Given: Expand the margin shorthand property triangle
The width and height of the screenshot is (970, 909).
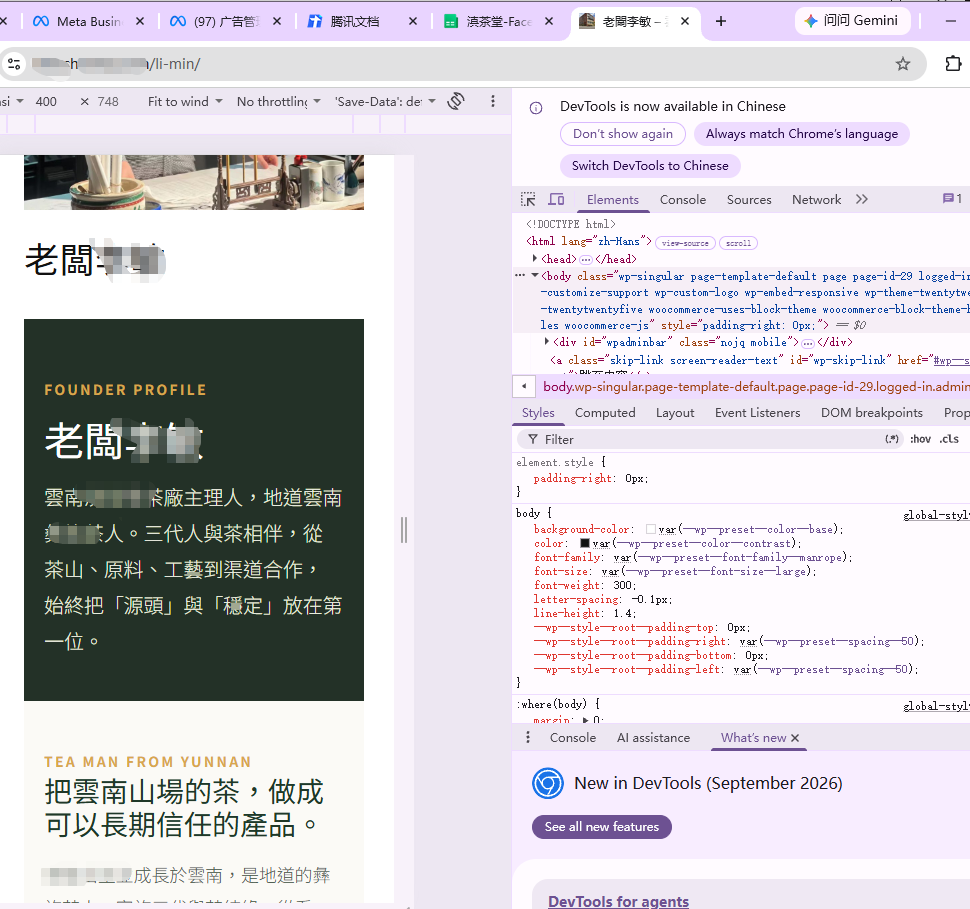Looking at the screenshot, I should tap(585, 720).
